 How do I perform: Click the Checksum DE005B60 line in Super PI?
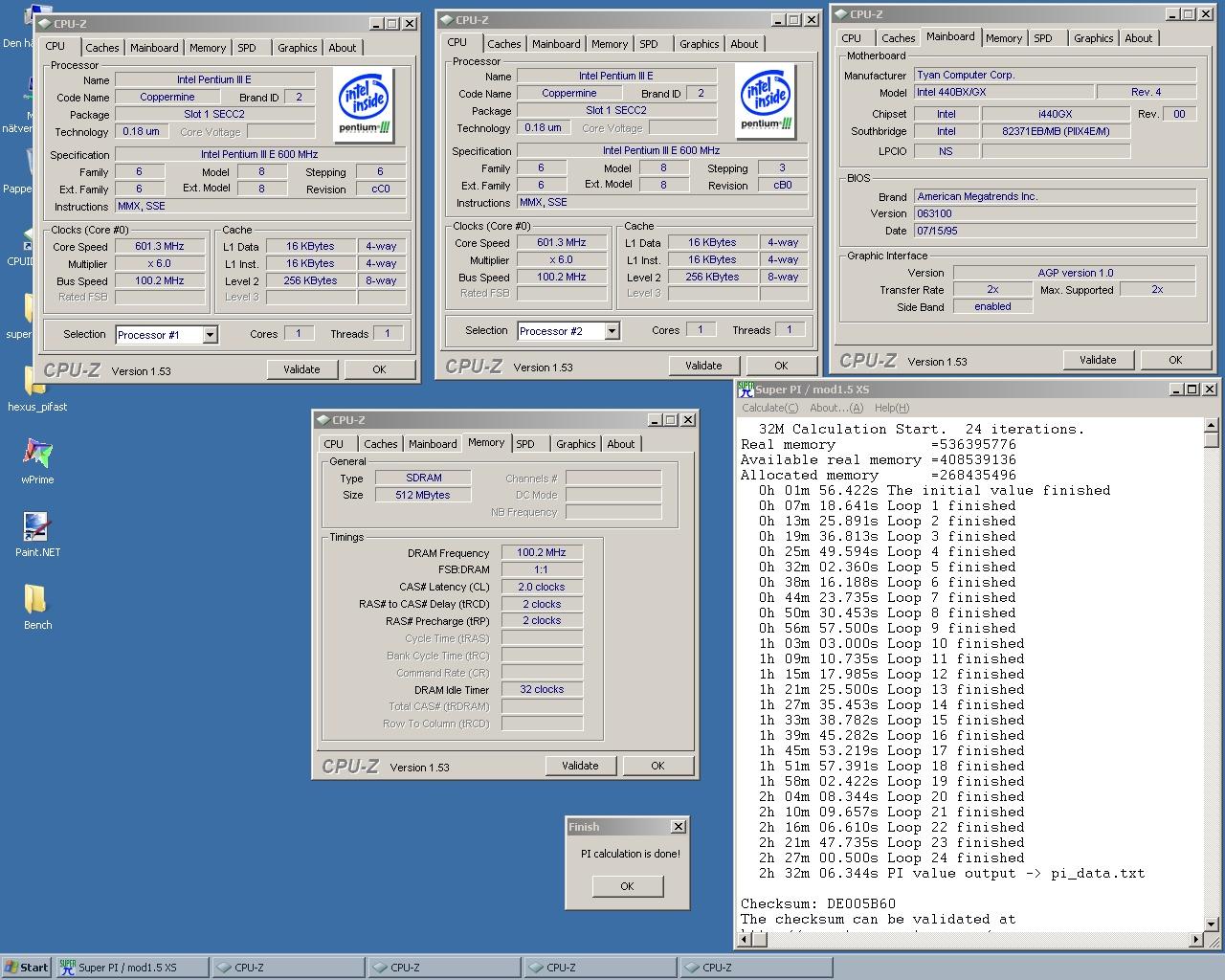click(x=818, y=903)
